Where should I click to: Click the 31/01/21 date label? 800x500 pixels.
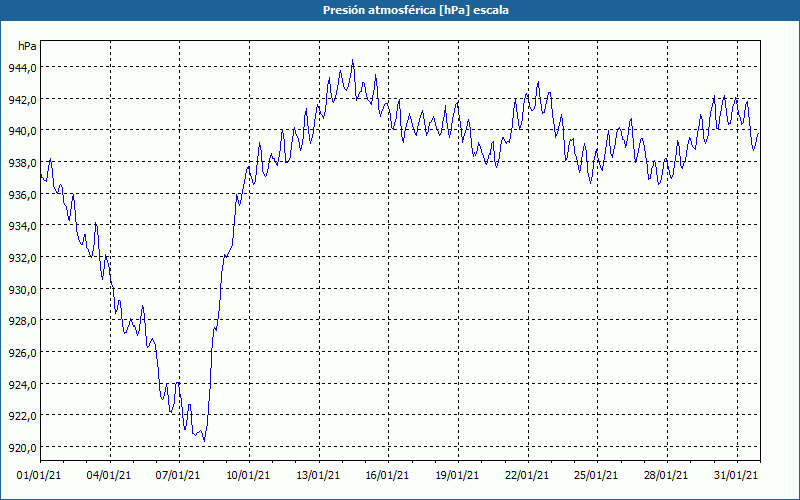[736, 475]
